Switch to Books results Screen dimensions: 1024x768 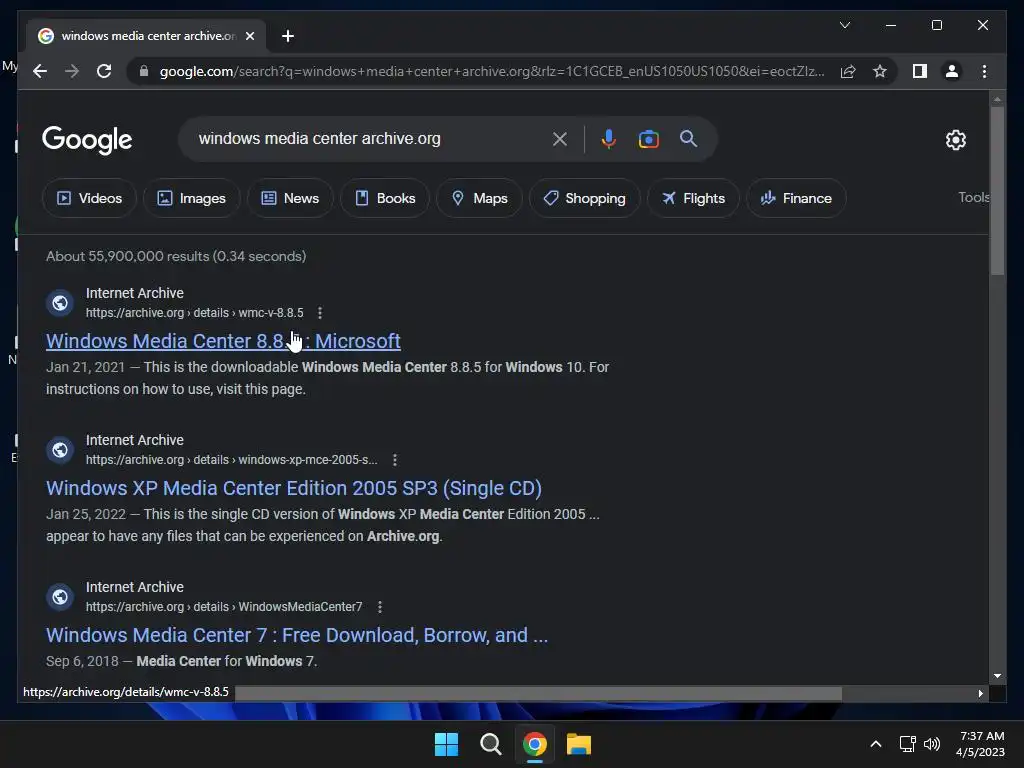tap(385, 198)
